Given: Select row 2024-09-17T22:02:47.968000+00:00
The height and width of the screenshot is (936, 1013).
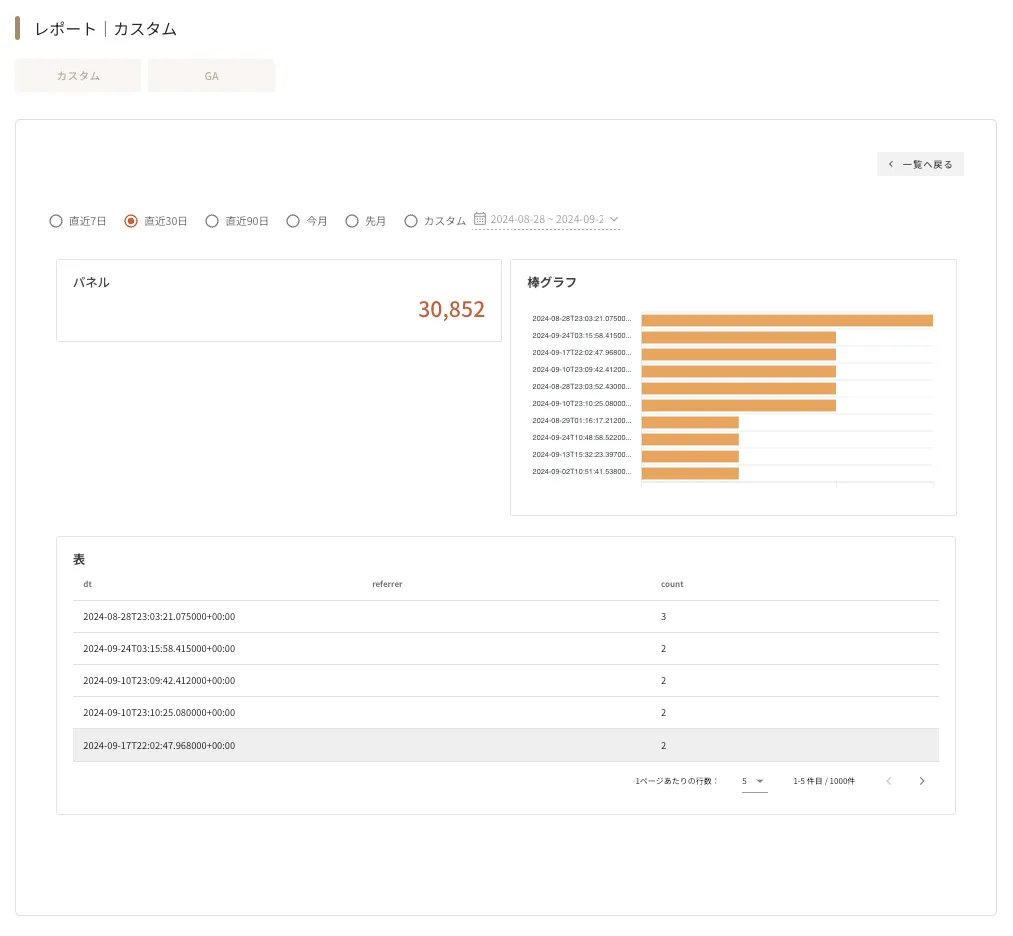Looking at the screenshot, I should 506,745.
